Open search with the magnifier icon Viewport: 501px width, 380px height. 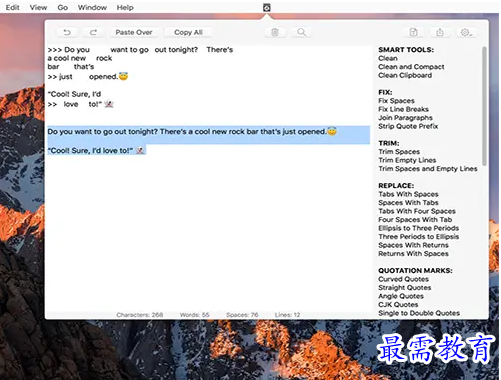(301, 32)
